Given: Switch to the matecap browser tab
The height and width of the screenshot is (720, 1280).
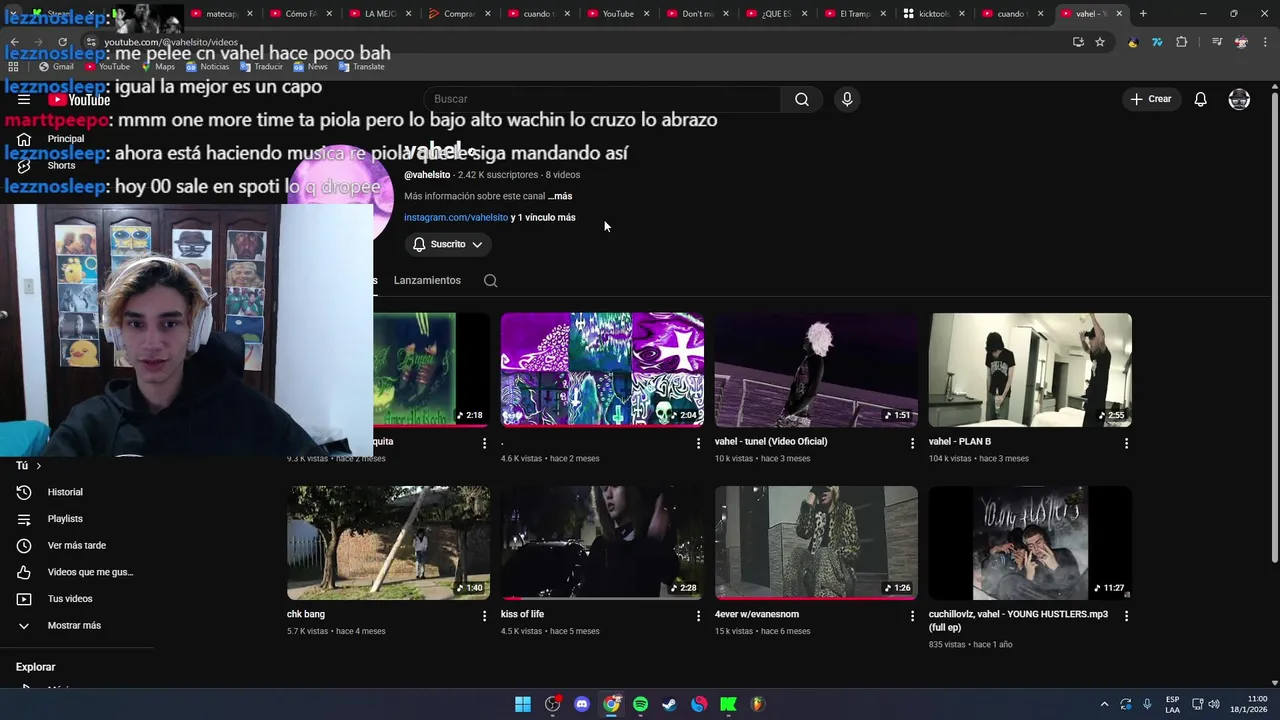Looking at the screenshot, I should click(x=221, y=14).
